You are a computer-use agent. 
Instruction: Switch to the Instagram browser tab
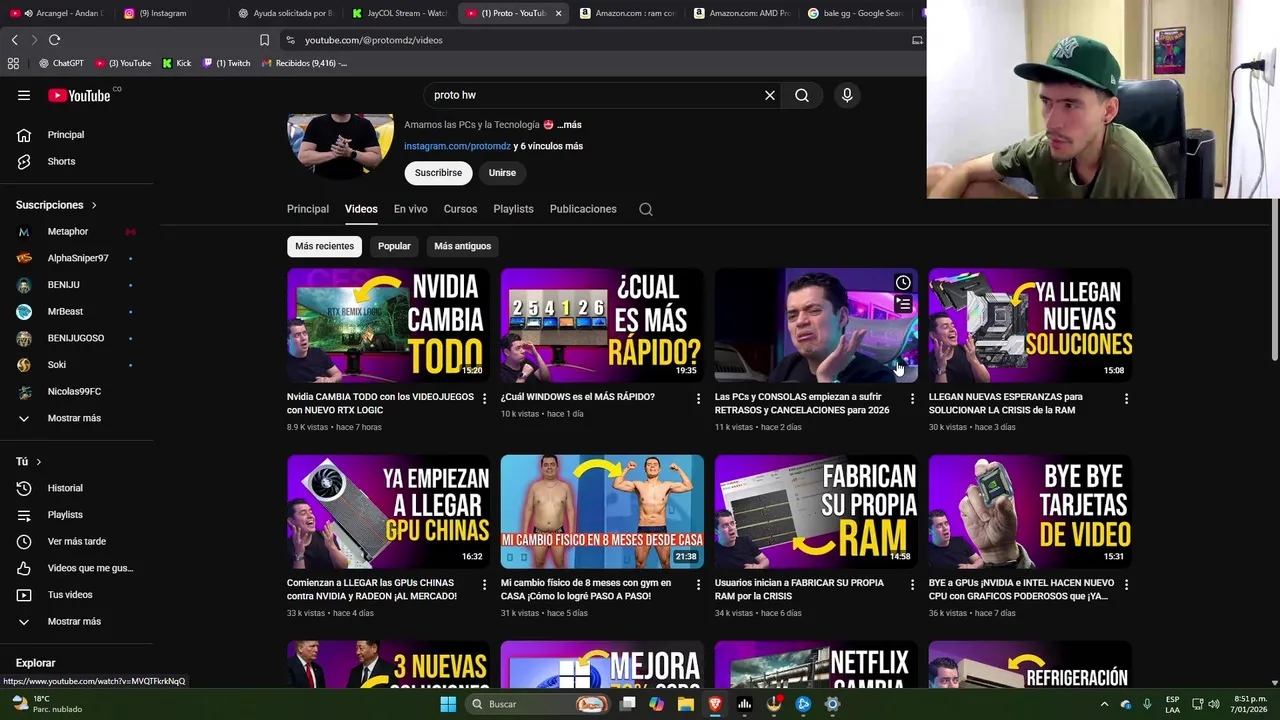(x=170, y=13)
